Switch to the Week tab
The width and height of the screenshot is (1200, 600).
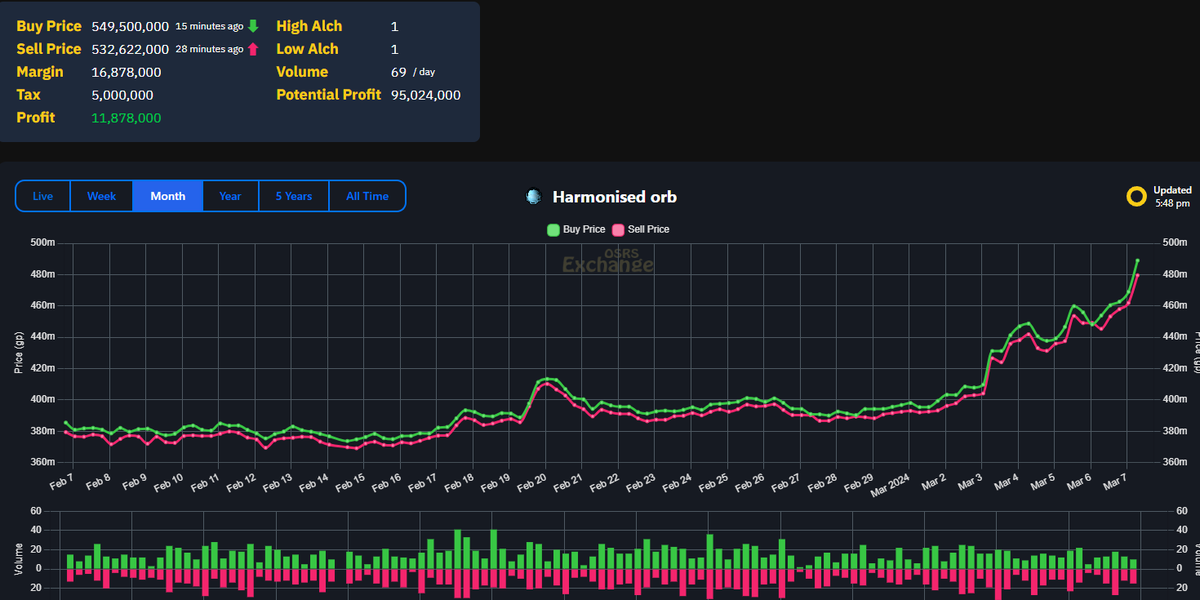101,196
